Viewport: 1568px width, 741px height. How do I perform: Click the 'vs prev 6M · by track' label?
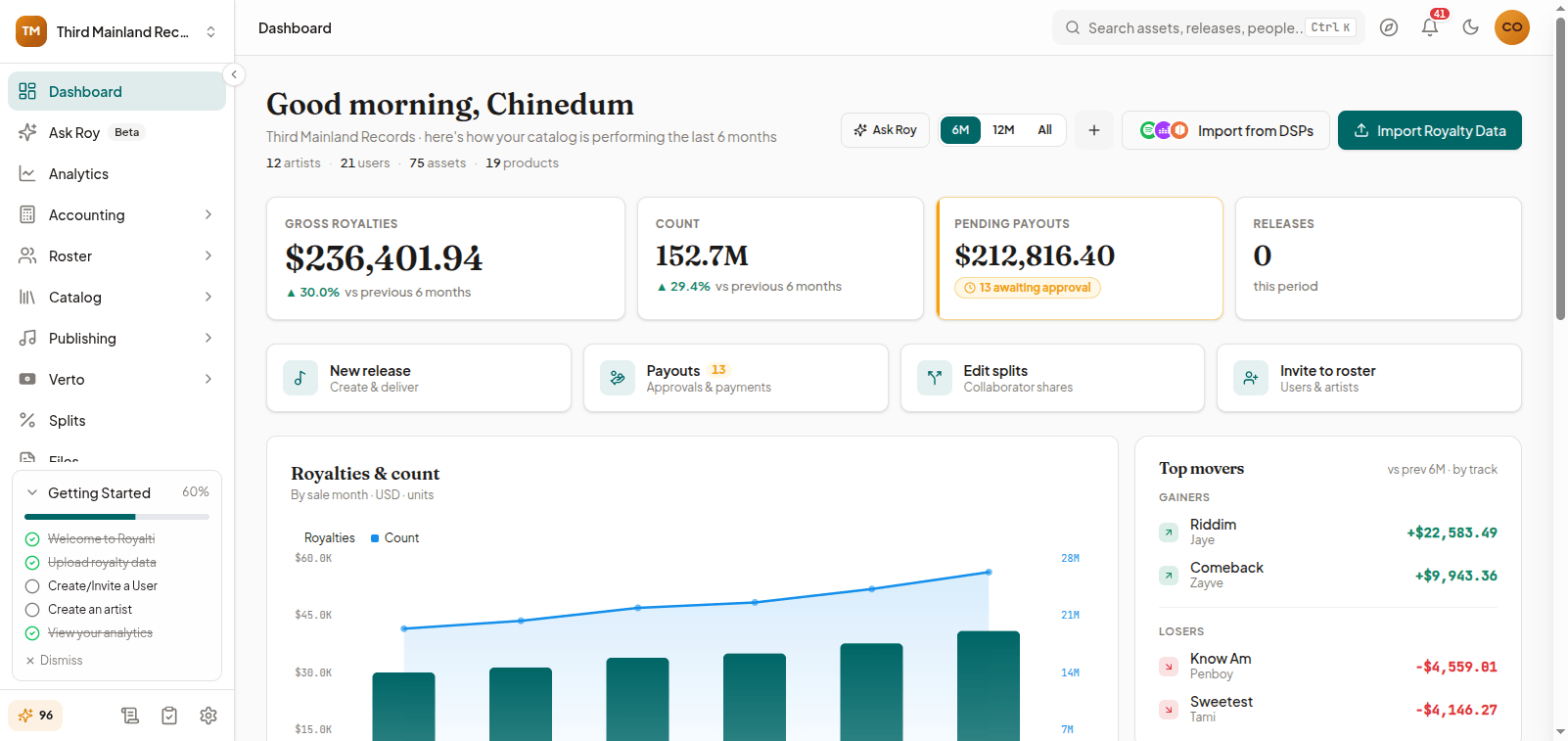tap(1442, 470)
